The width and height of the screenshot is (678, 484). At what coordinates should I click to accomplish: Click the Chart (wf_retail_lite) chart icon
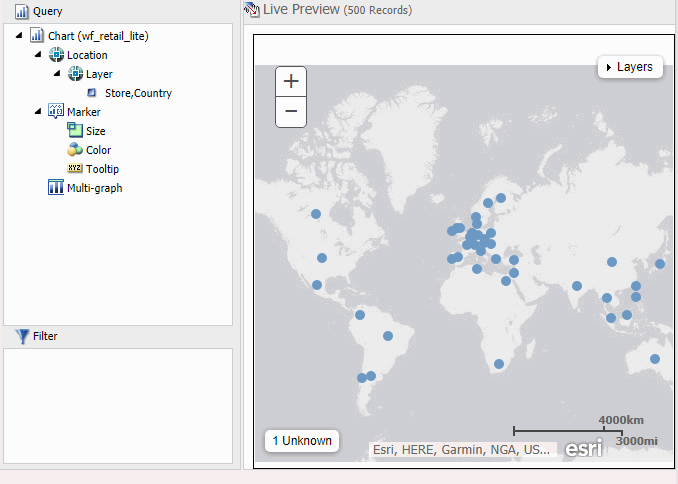37,36
